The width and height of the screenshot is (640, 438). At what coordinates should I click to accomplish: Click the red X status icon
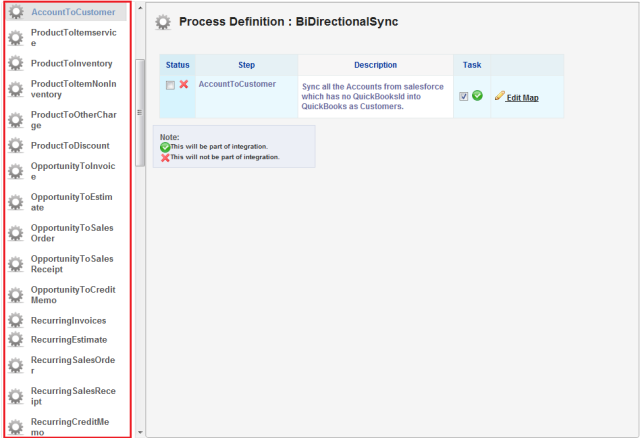(184, 85)
